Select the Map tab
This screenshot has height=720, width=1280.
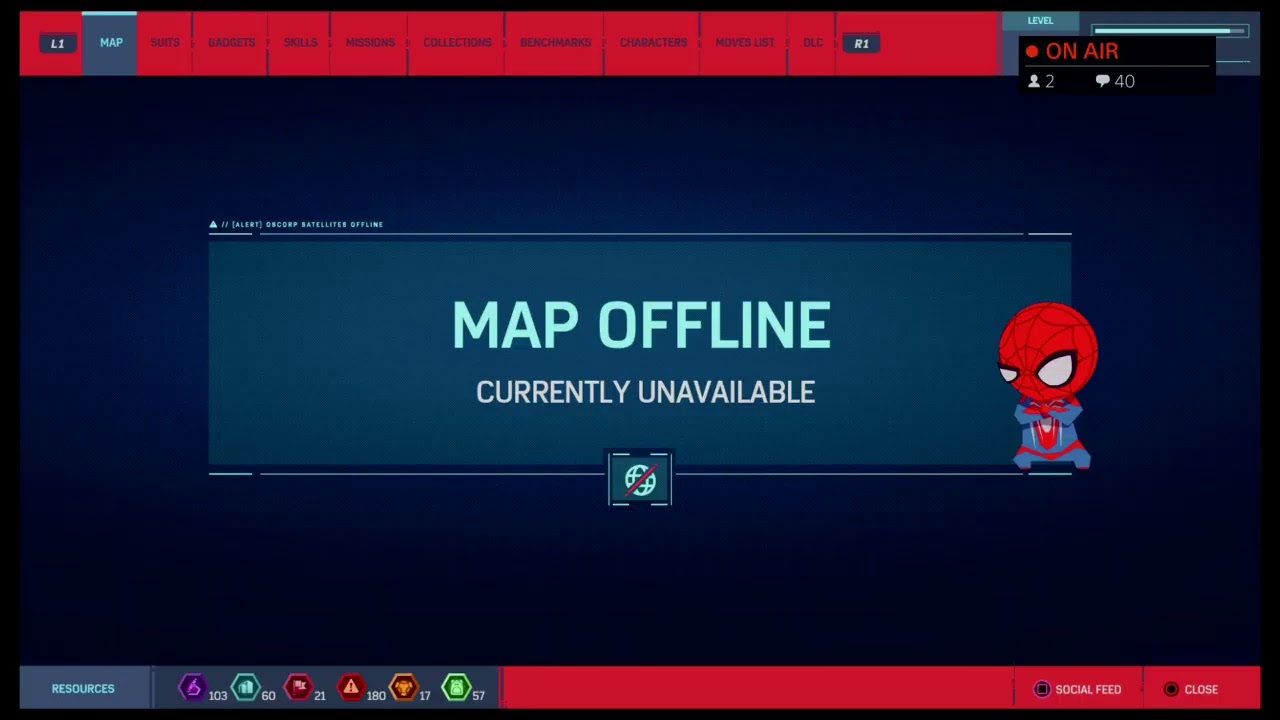pos(111,43)
